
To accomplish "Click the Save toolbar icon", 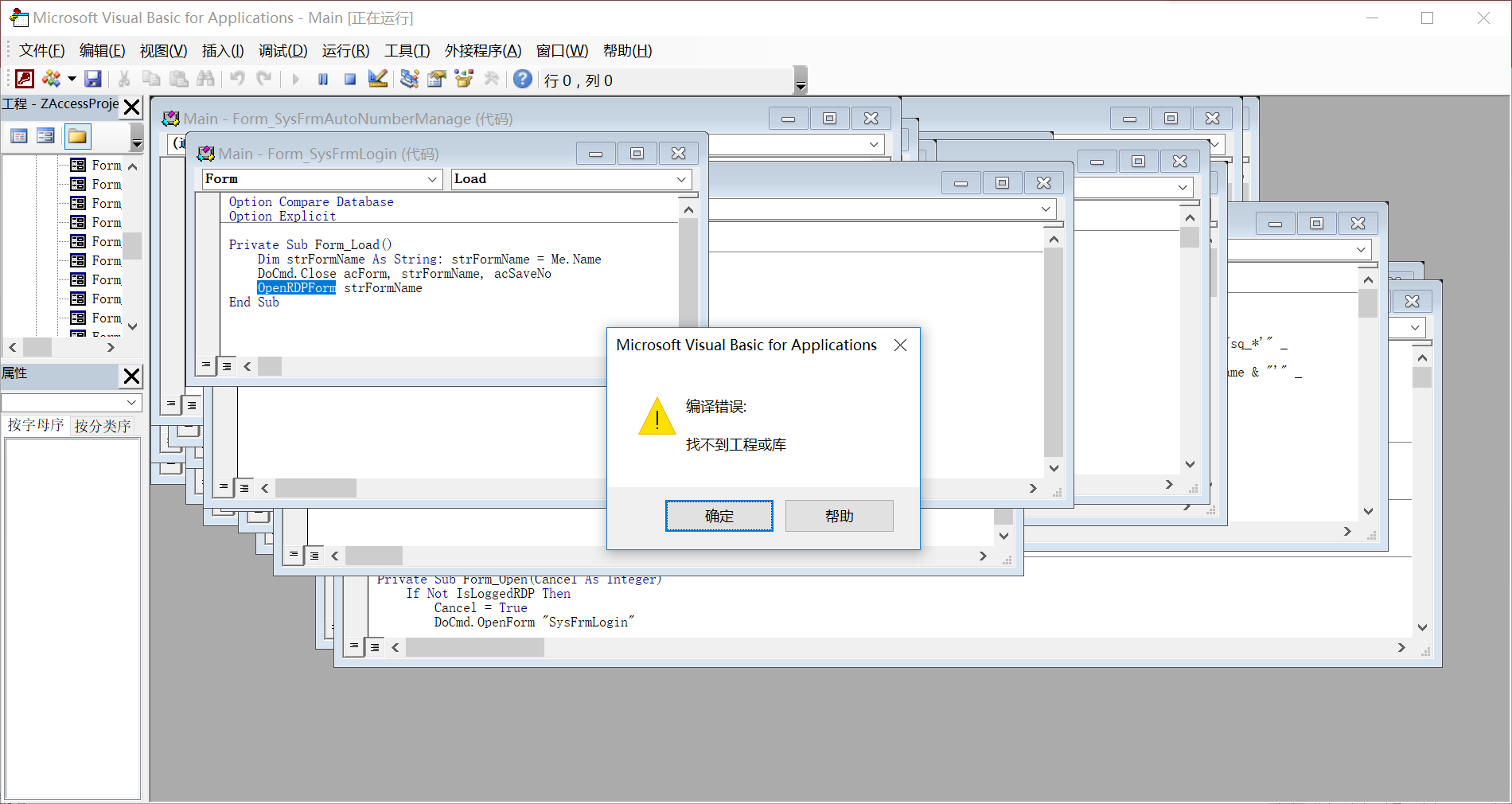I will coord(93,79).
